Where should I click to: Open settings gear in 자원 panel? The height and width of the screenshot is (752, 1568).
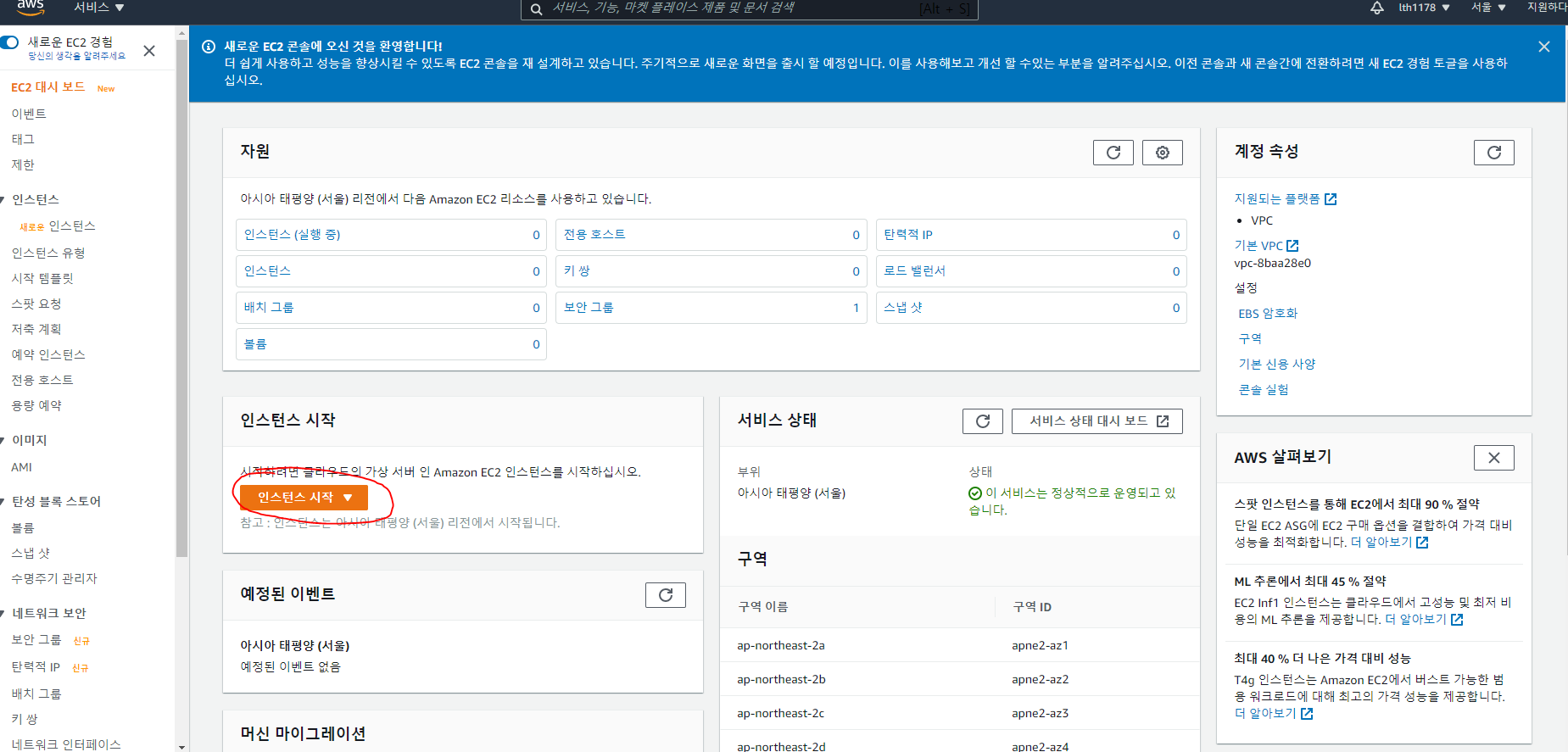click(1163, 153)
